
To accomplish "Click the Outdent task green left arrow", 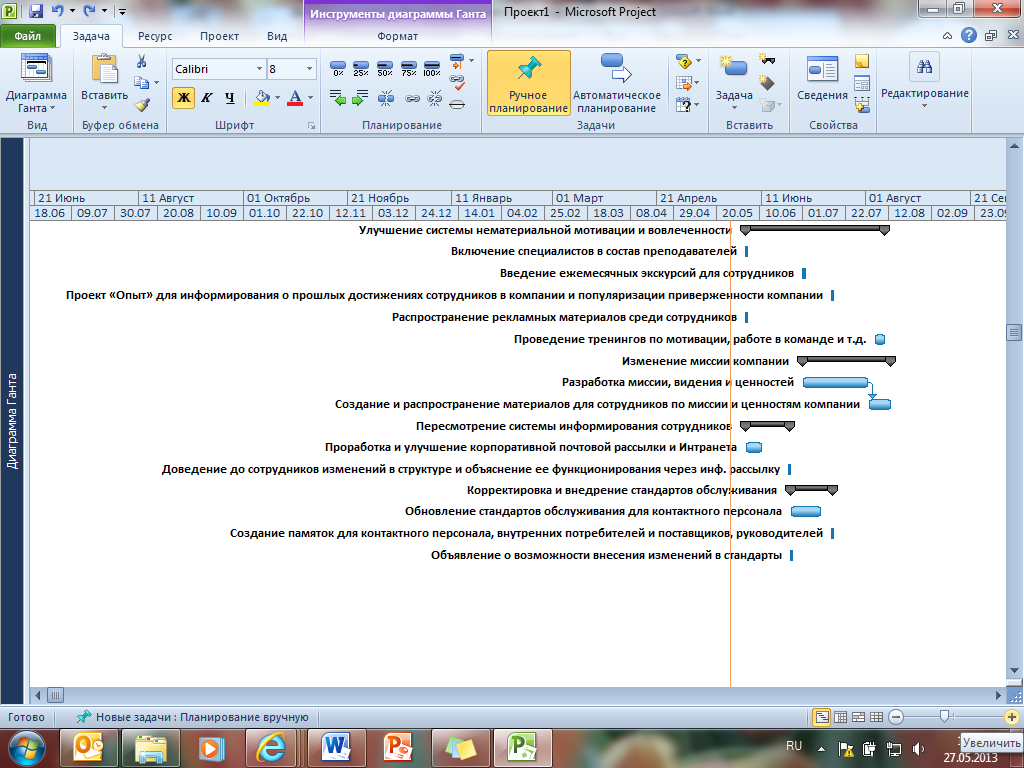I will click(339, 98).
